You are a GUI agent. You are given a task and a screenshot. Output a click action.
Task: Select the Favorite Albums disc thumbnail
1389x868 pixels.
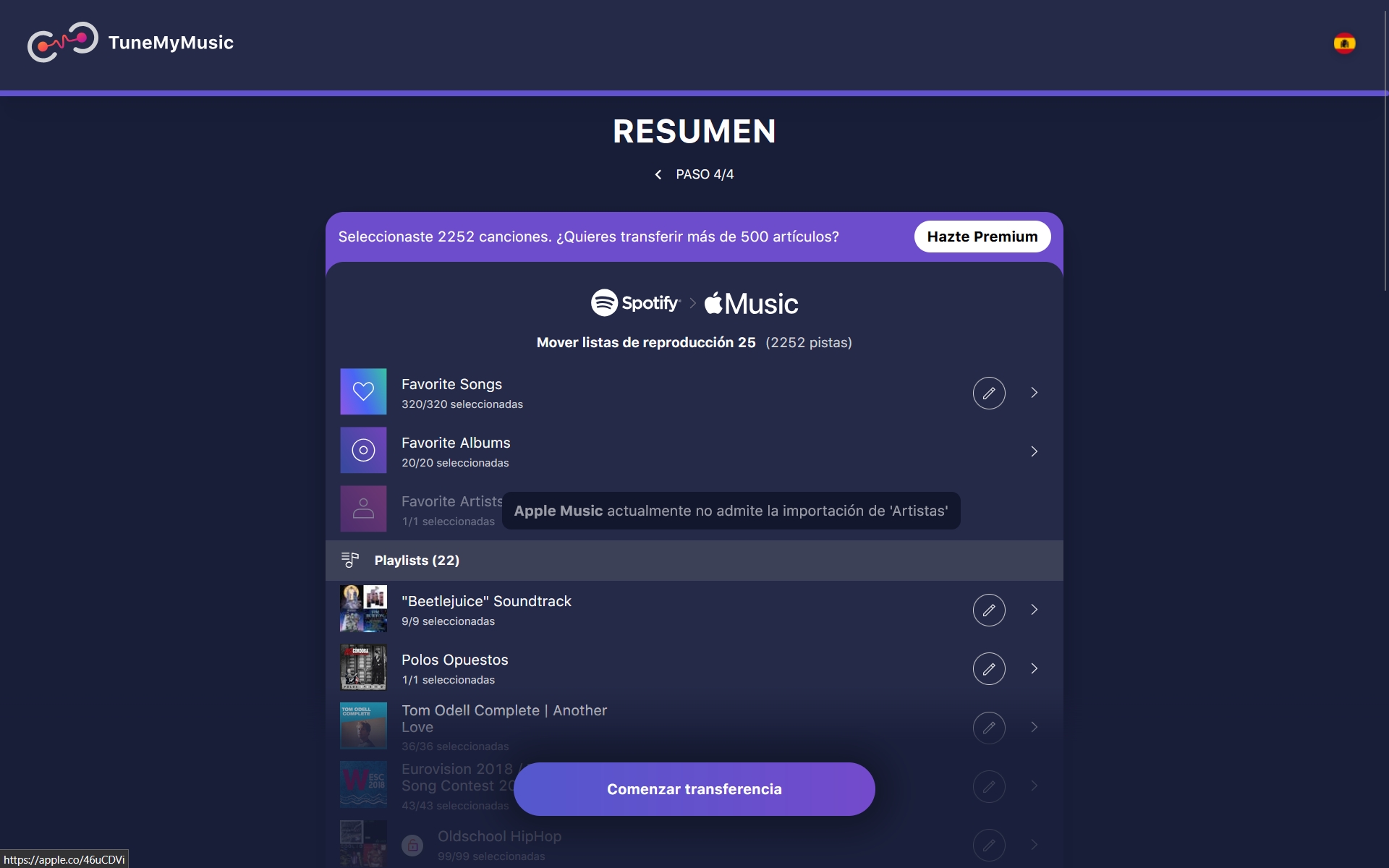pyautogui.click(x=363, y=450)
